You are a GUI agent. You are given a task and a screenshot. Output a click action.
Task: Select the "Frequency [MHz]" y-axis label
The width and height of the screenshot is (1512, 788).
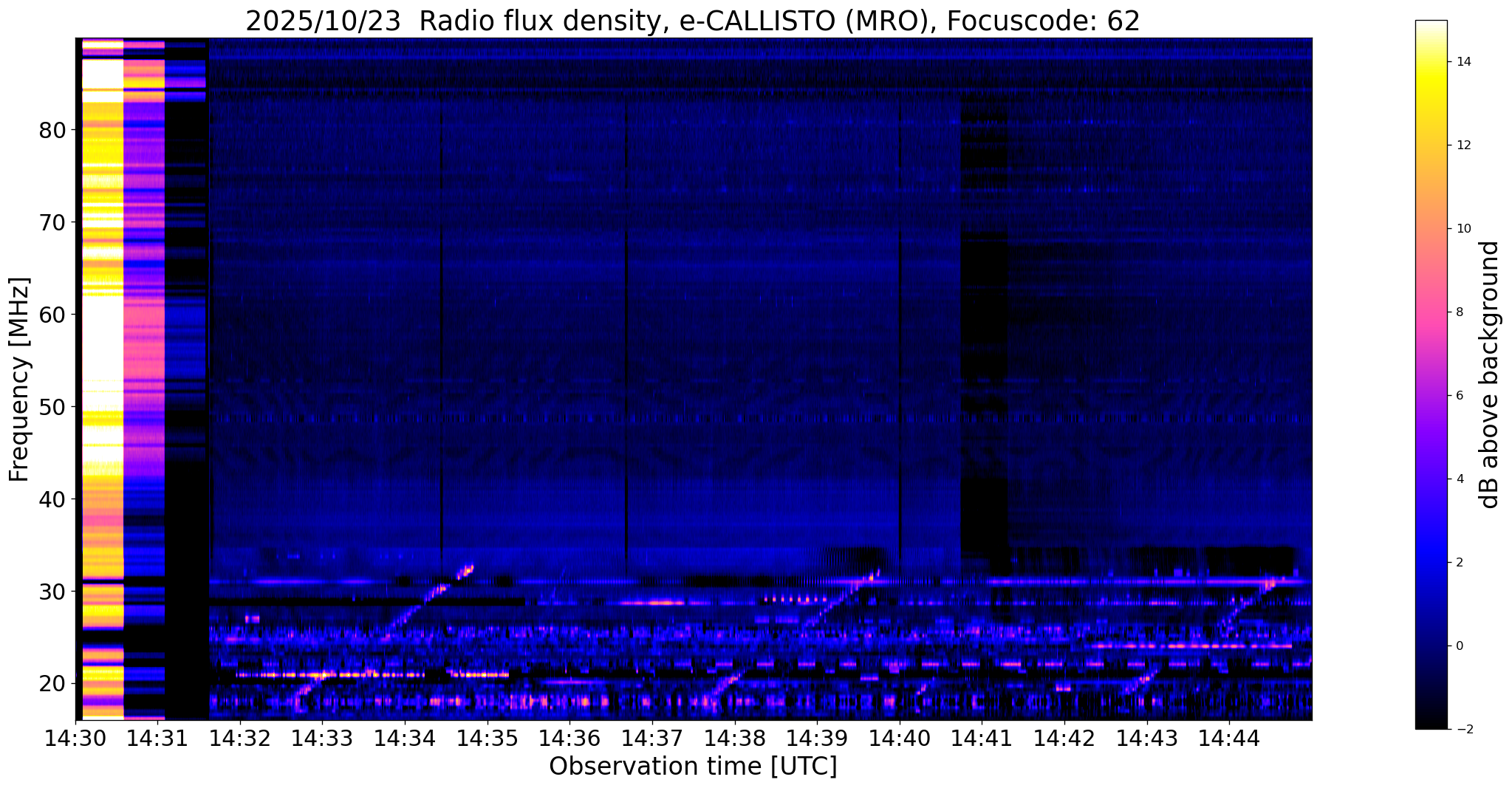19,380
